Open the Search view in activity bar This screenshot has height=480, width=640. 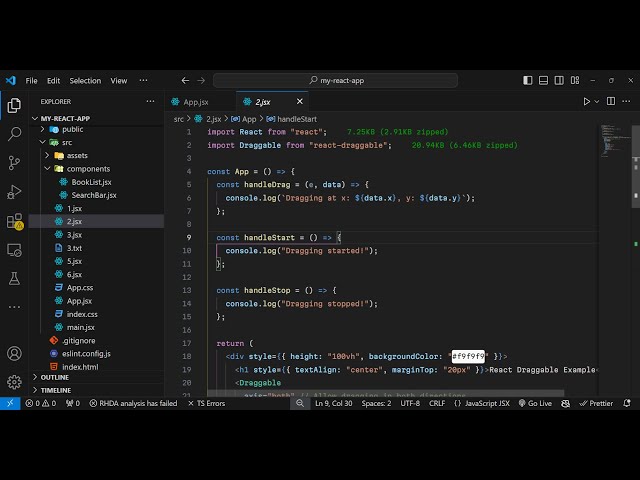tap(14, 133)
